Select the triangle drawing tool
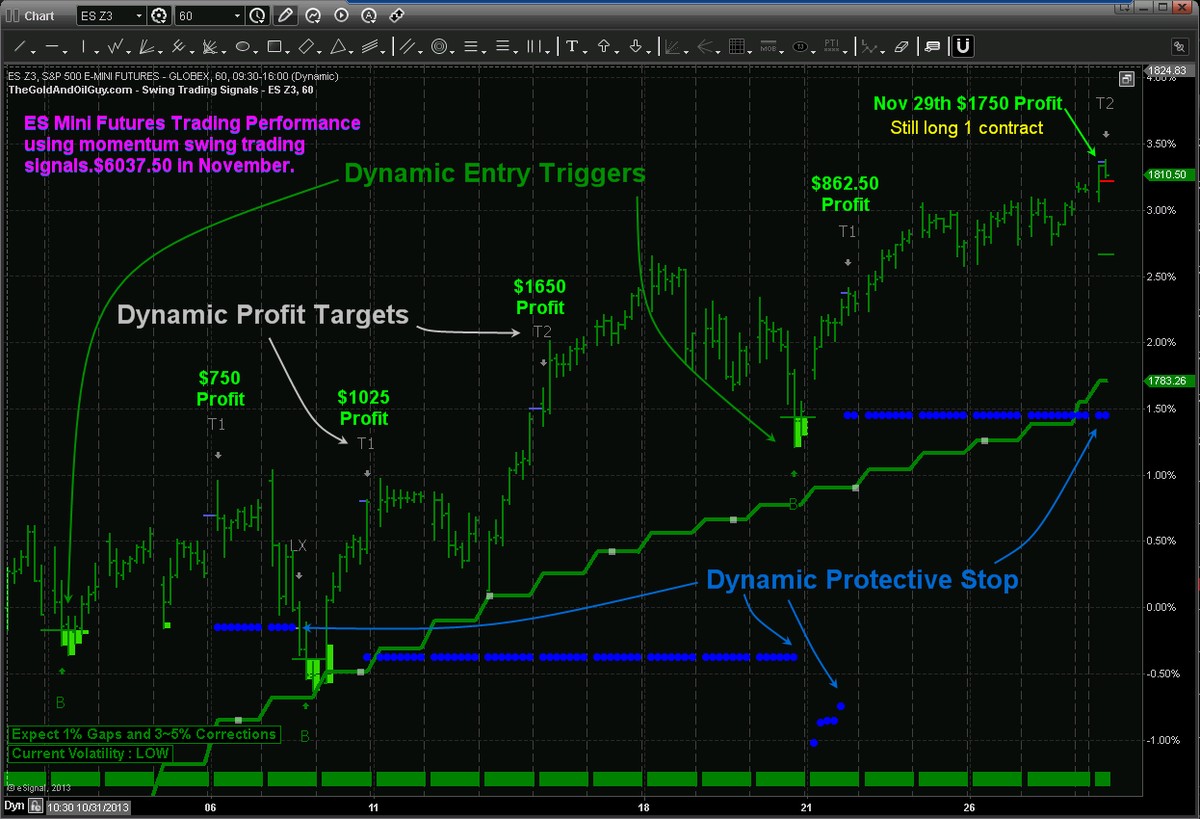Viewport: 1200px width, 819px height. (x=339, y=46)
